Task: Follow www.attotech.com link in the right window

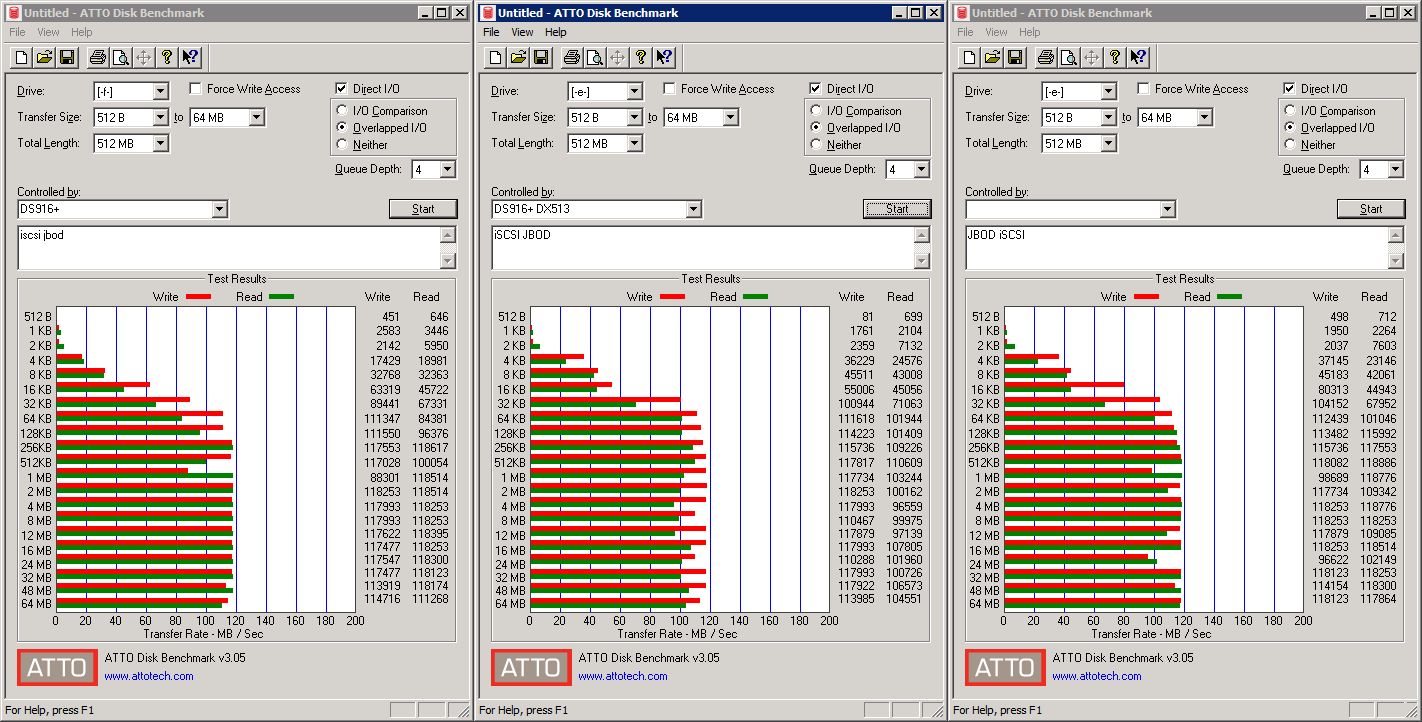Action: pyautogui.click(x=1097, y=676)
